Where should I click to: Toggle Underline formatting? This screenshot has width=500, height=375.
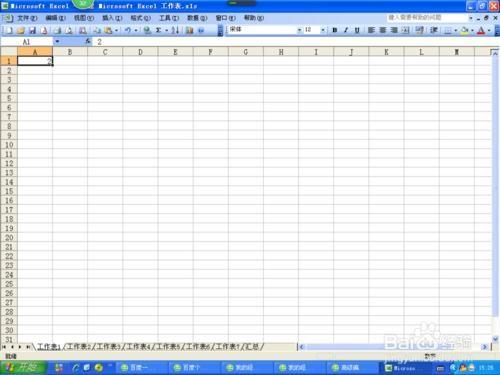357,30
